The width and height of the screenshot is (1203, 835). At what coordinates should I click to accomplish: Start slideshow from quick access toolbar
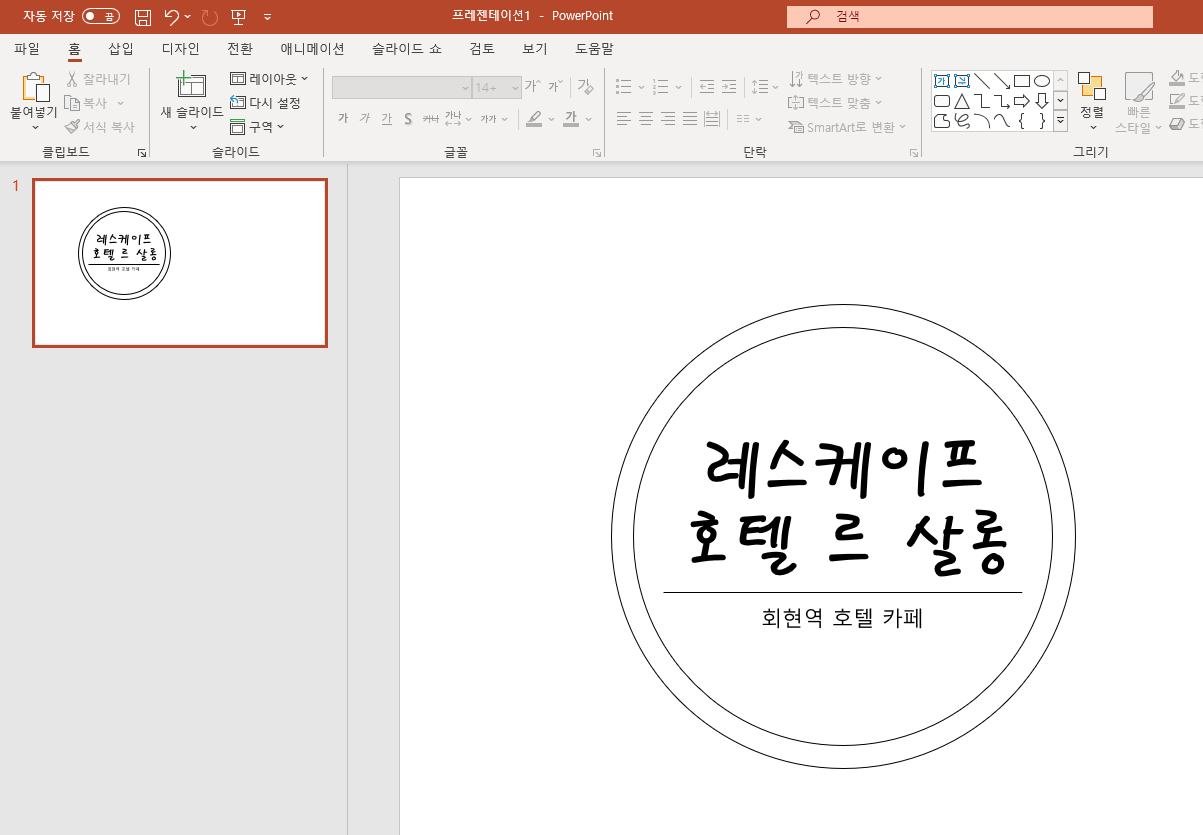pos(238,16)
